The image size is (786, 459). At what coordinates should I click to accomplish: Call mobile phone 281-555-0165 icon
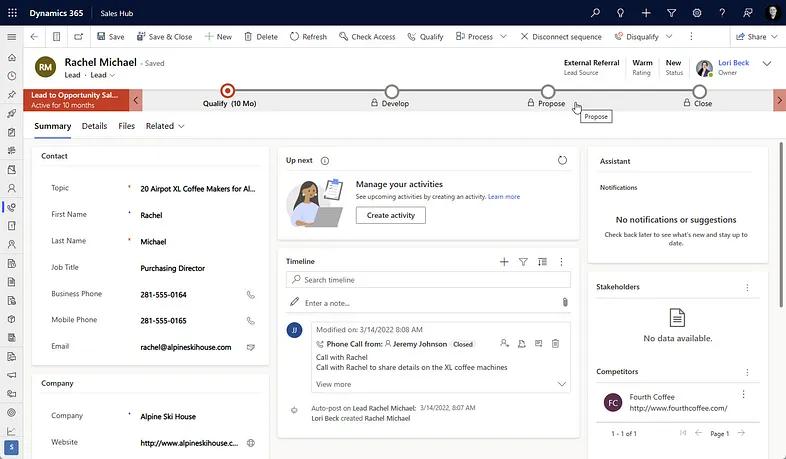tap(251, 321)
